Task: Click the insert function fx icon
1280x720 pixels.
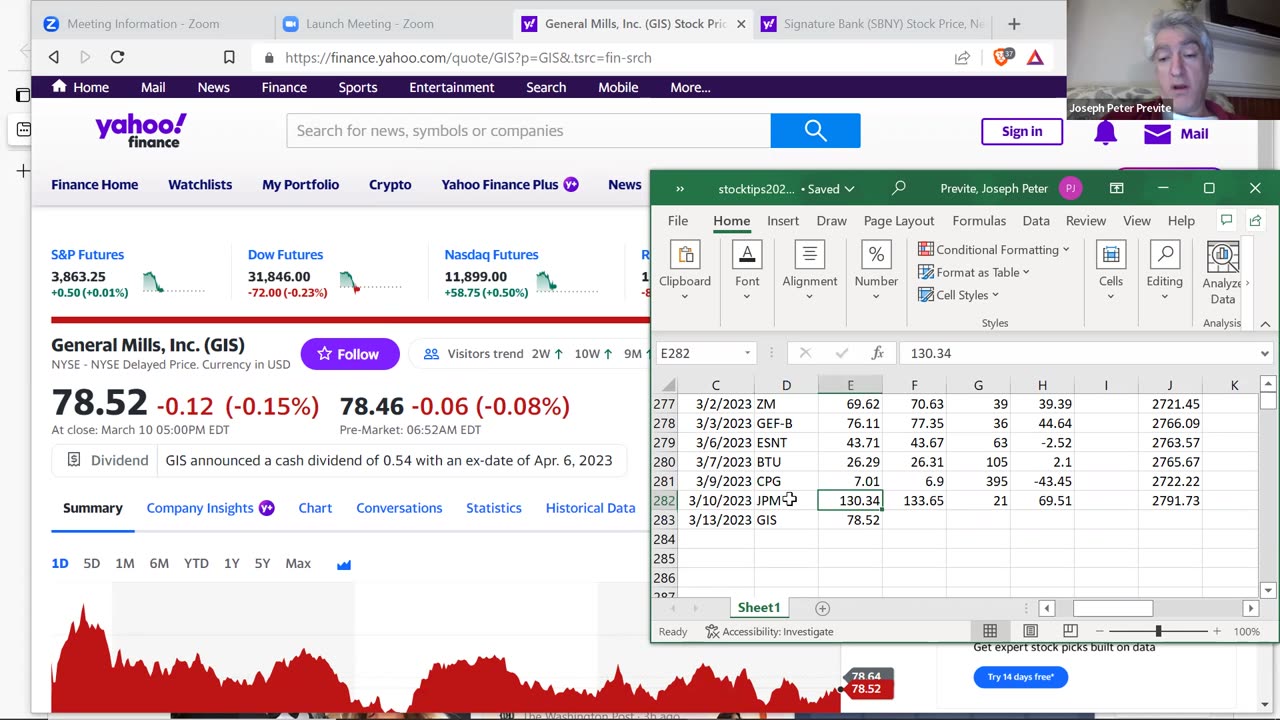Action: (x=877, y=353)
